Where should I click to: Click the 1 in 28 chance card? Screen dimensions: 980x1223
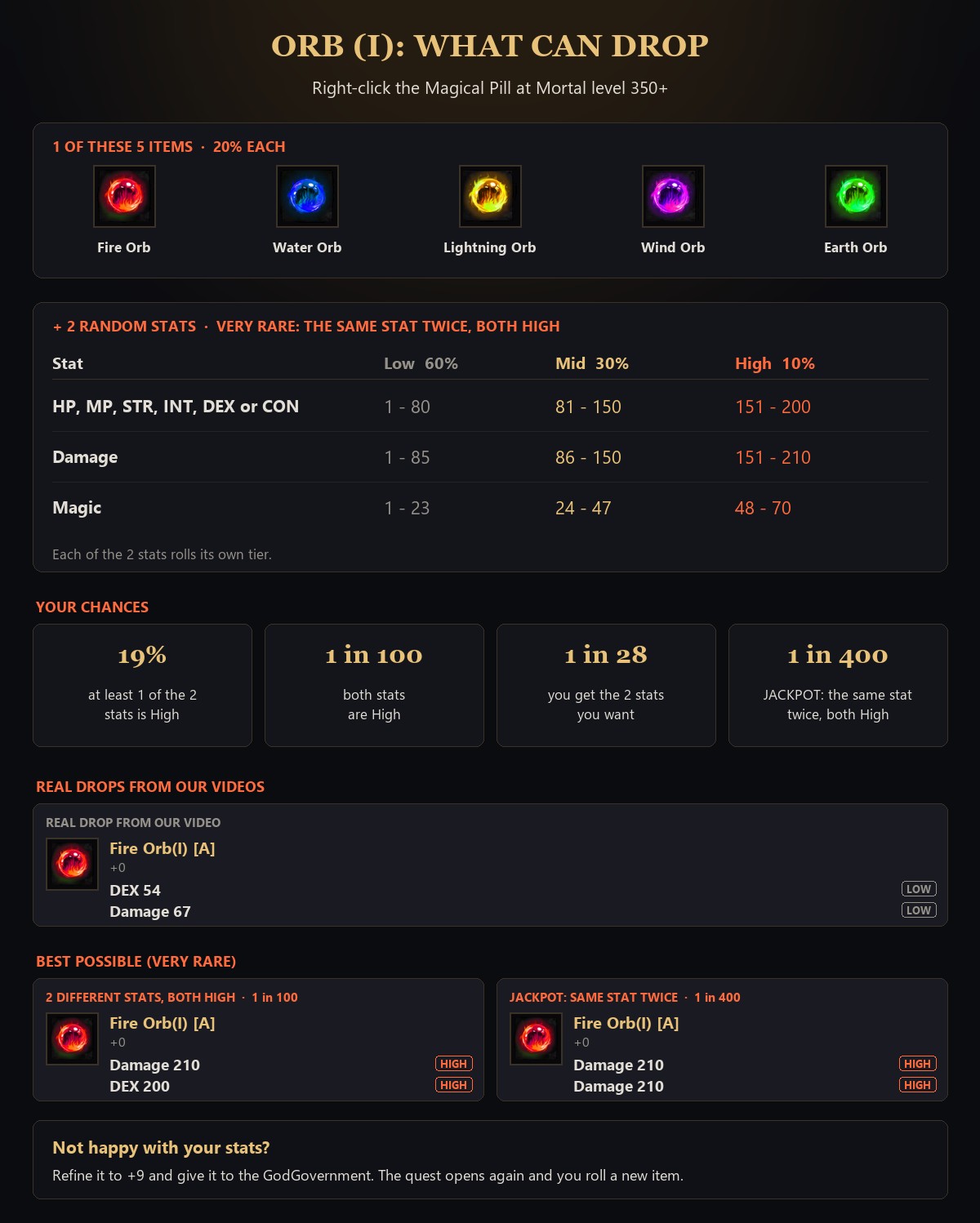(x=606, y=685)
